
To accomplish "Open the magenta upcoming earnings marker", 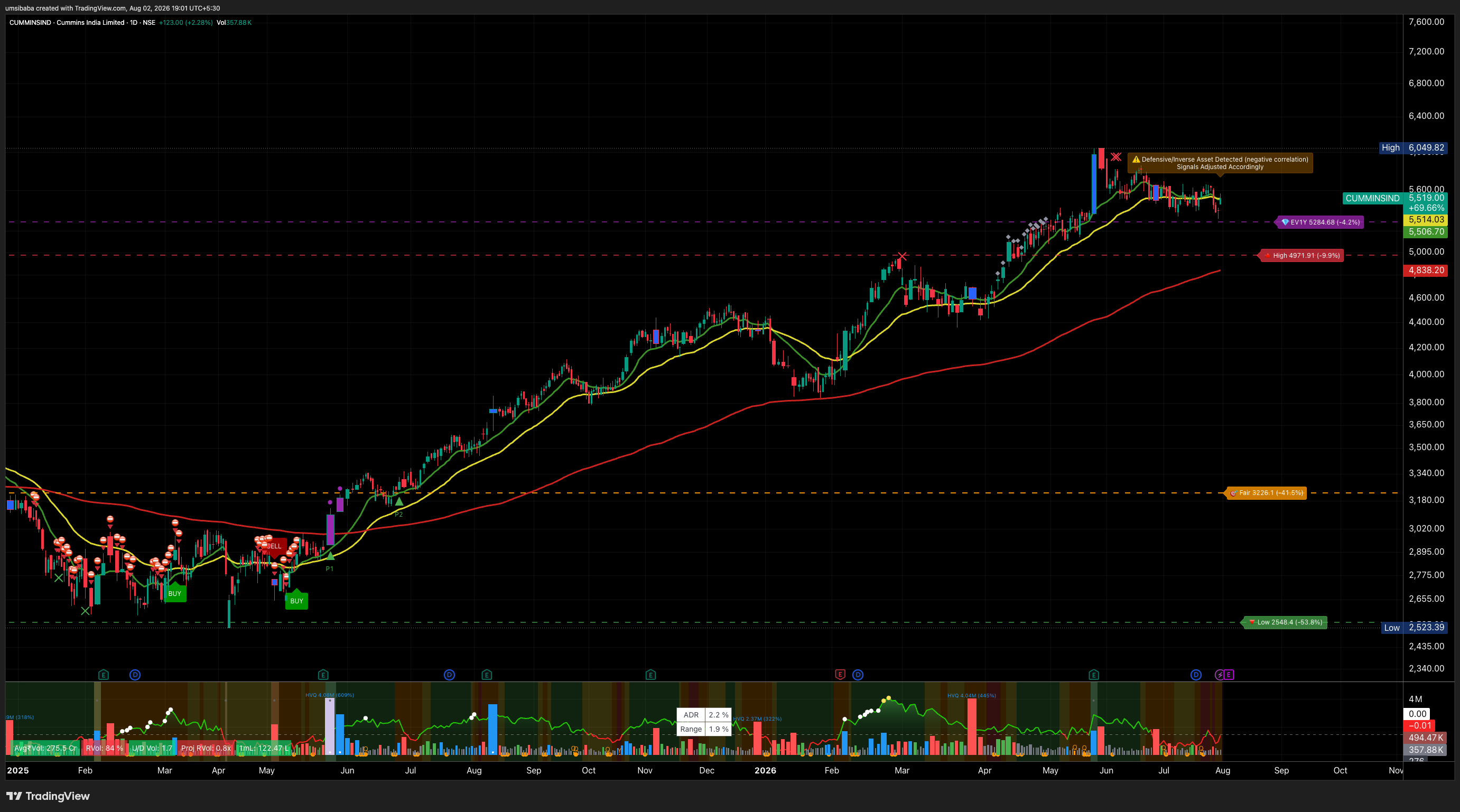I will 1229,674.
